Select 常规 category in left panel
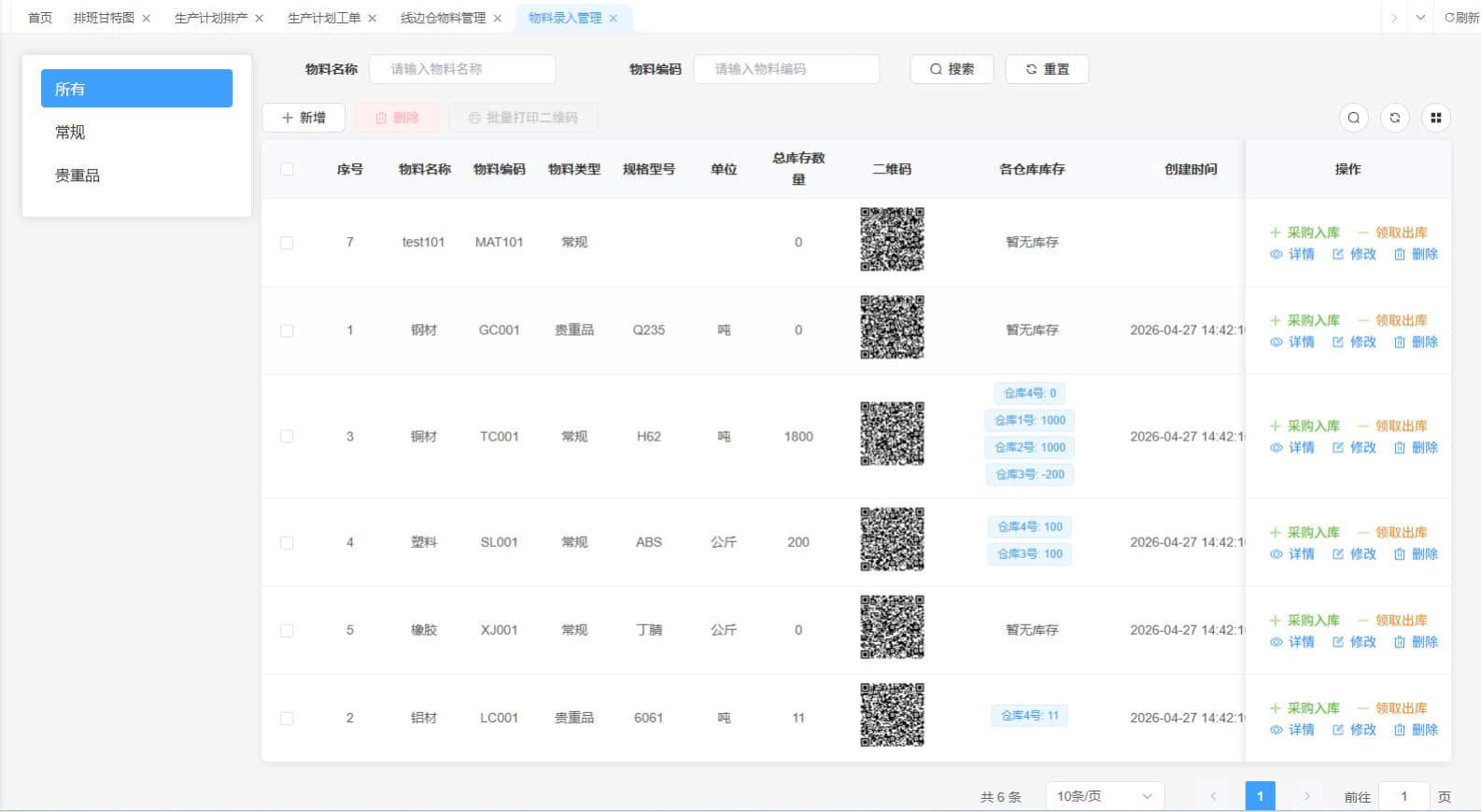1481x812 pixels. (x=136, y=132)
